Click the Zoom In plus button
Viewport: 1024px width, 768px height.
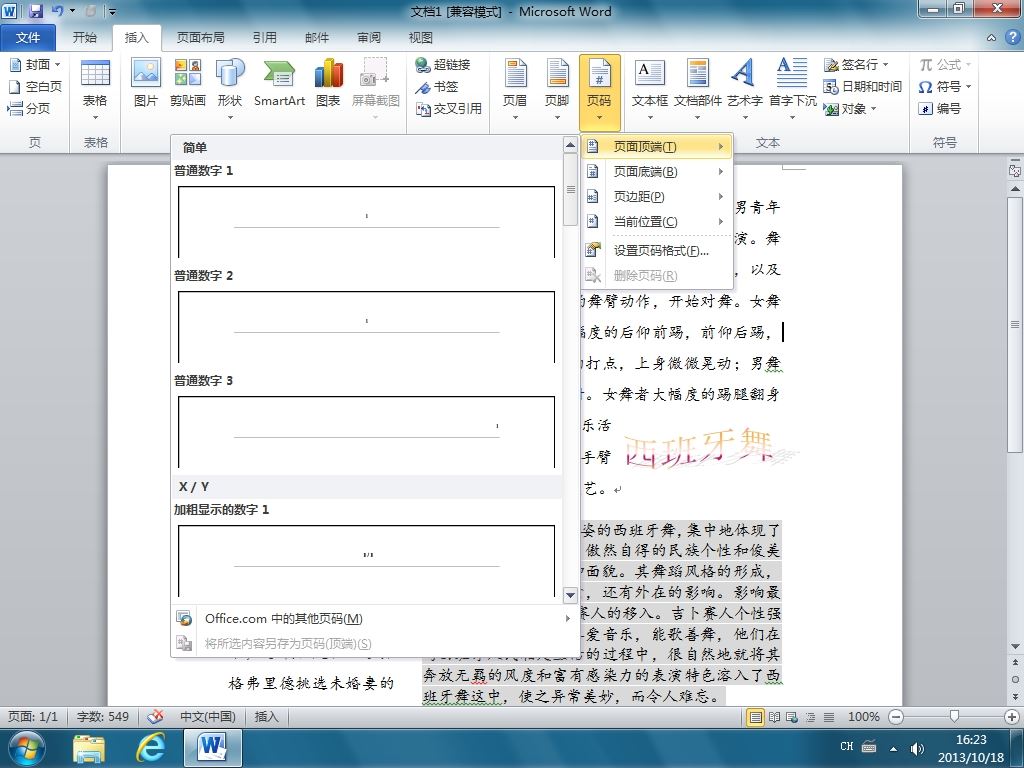1012,717
